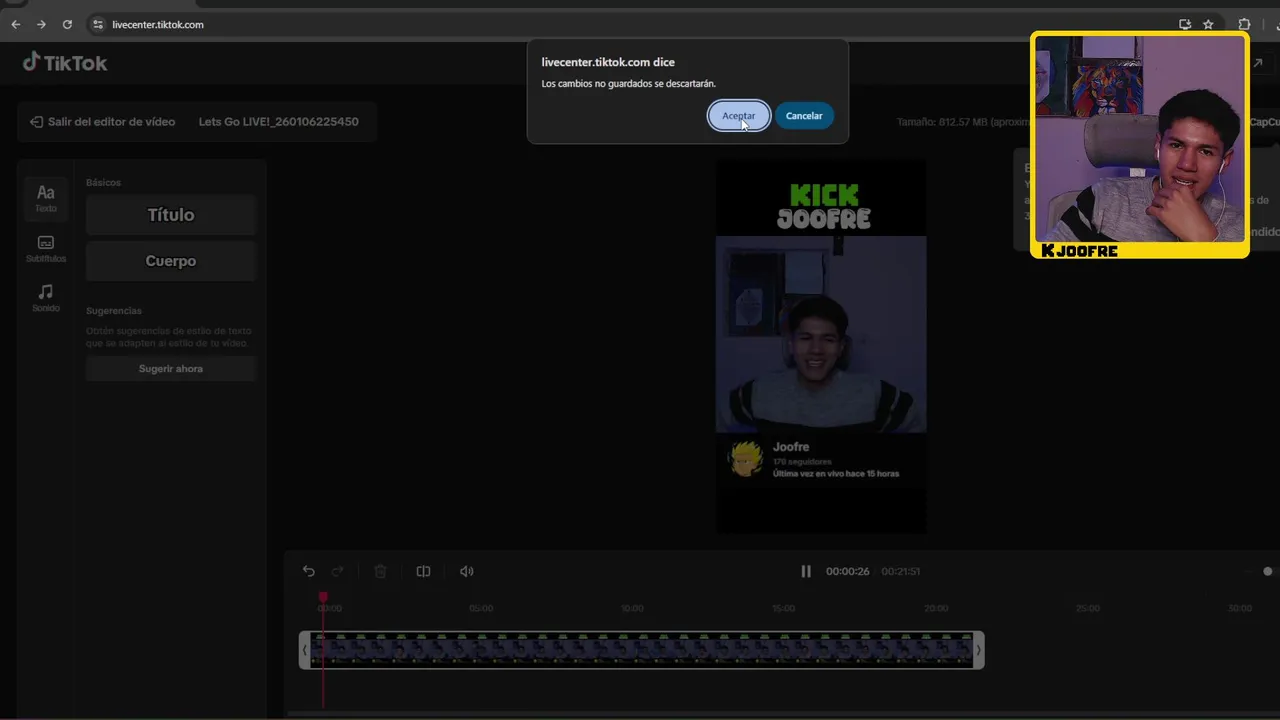
Task: Select the video clip on the timeline
Action: coord(641,650)
